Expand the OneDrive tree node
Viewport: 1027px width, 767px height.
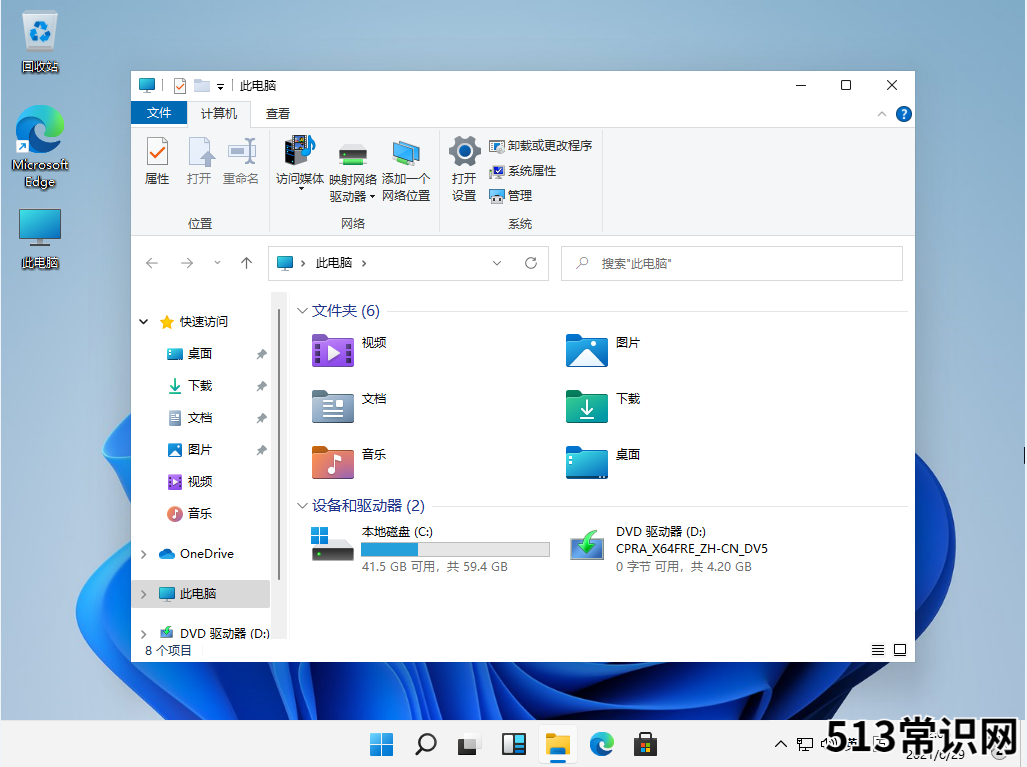coord(144,554)
